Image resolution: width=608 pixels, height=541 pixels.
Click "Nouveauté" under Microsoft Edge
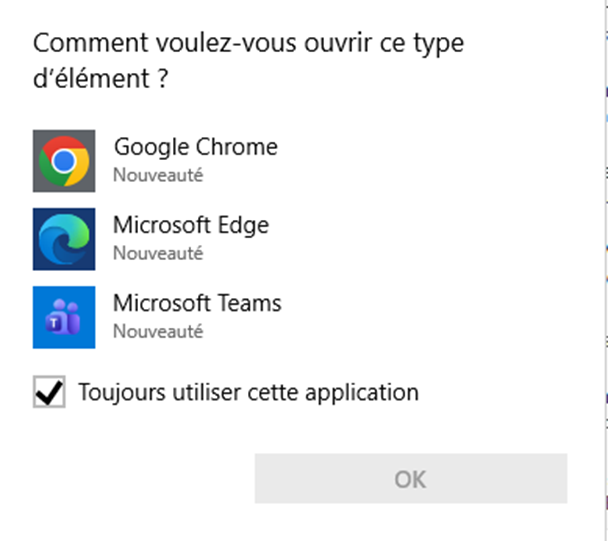157,253
